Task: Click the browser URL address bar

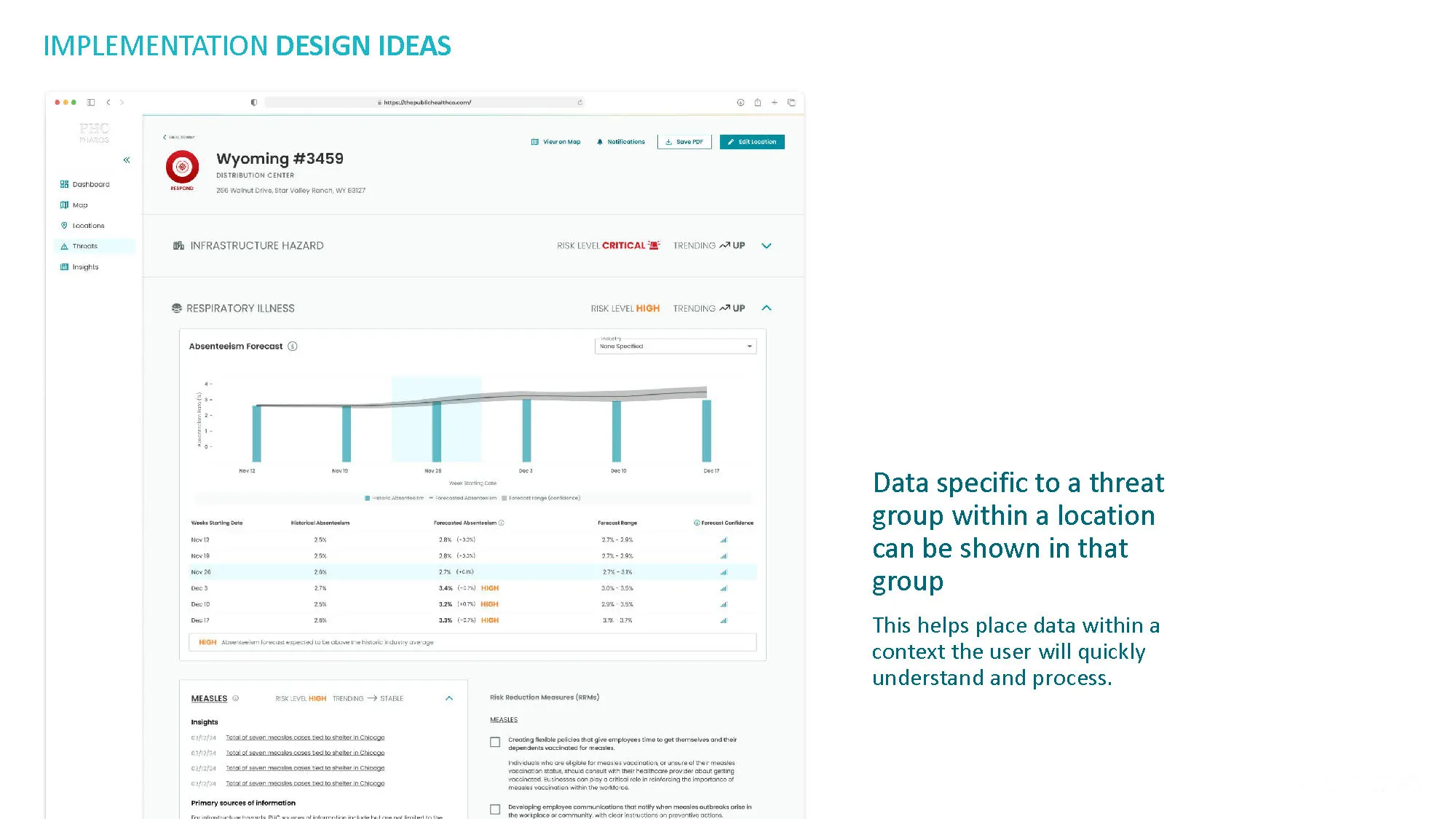Action: tap(426, 103)
